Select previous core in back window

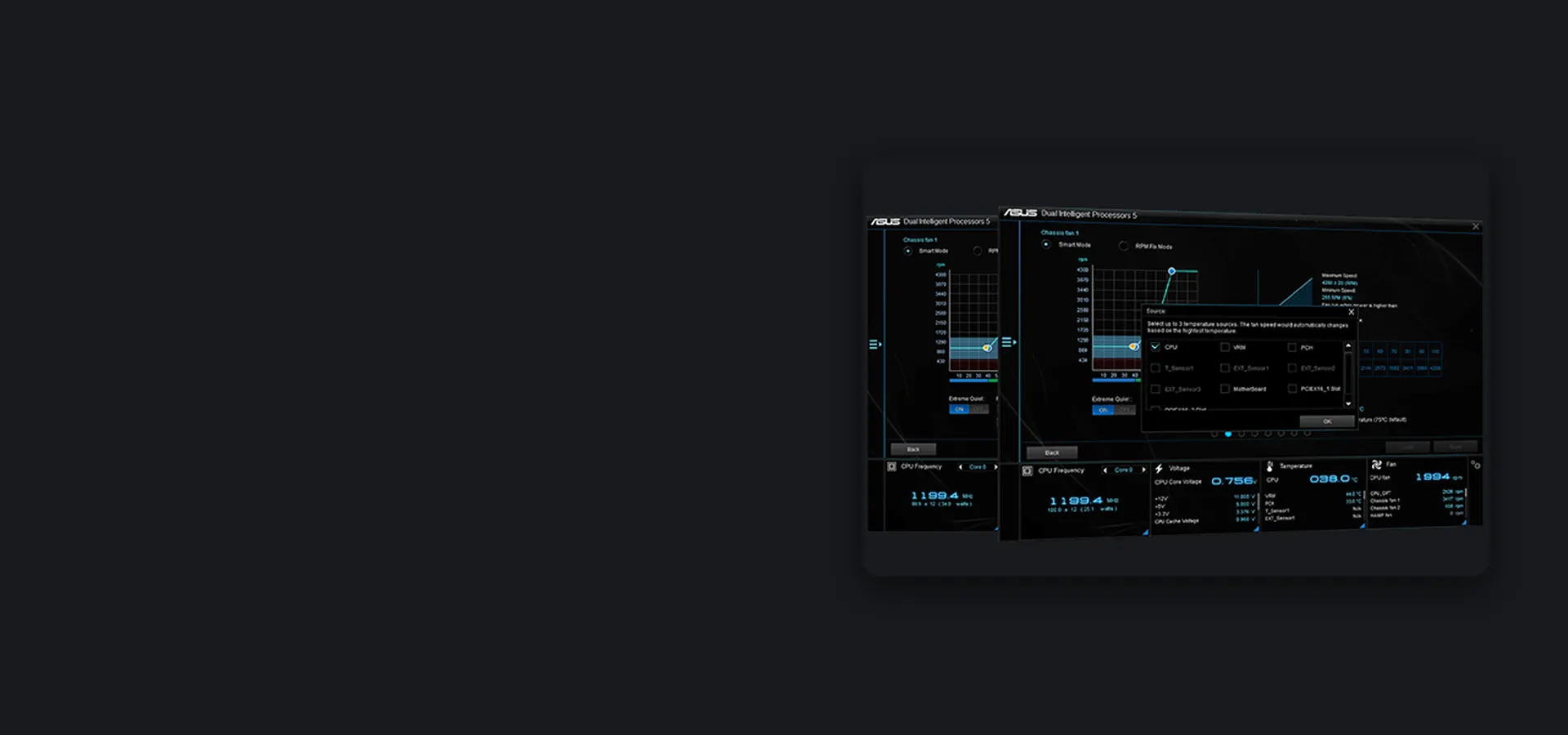click(x=960, y=467)
